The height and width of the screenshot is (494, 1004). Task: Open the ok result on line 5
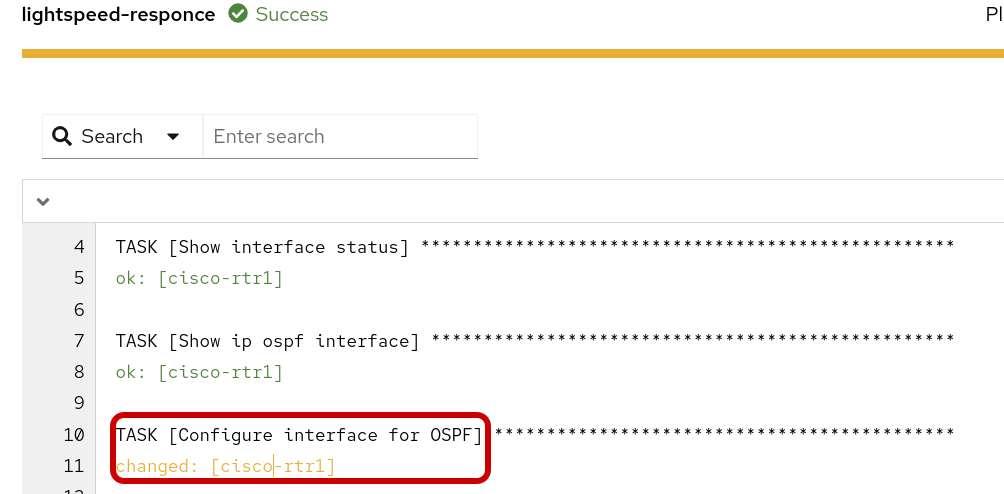pyautogui.click(x=199, y=279)
